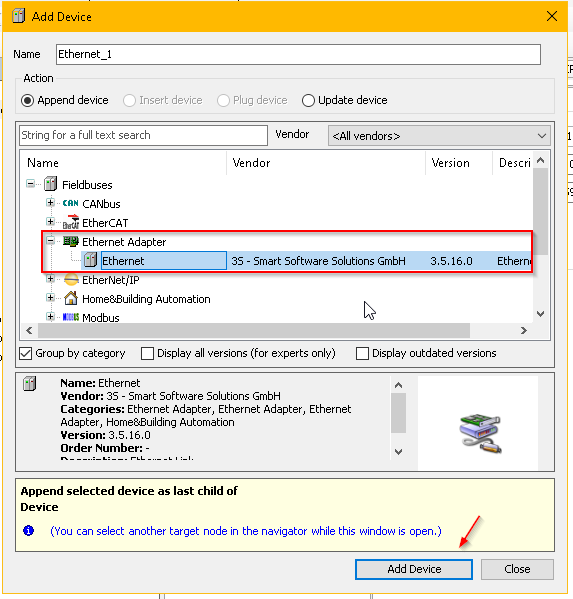Click the CANbus icon
Viewport: 573px width, 599px height.
click(71, 203)
